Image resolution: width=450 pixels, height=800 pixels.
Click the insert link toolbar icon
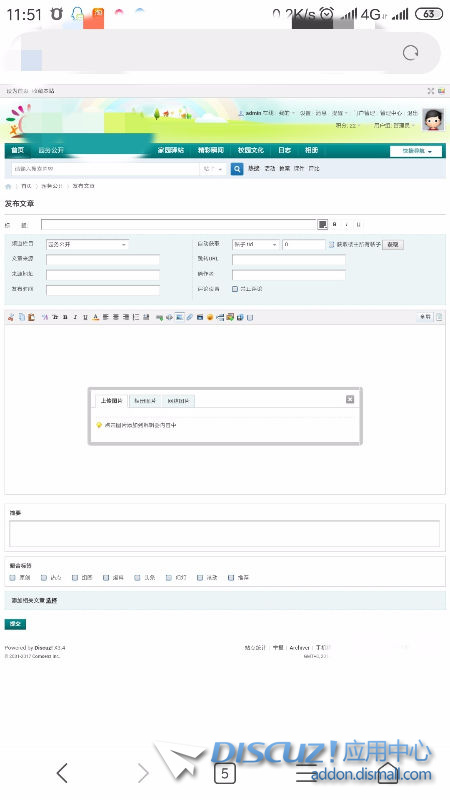pos(190,317)
